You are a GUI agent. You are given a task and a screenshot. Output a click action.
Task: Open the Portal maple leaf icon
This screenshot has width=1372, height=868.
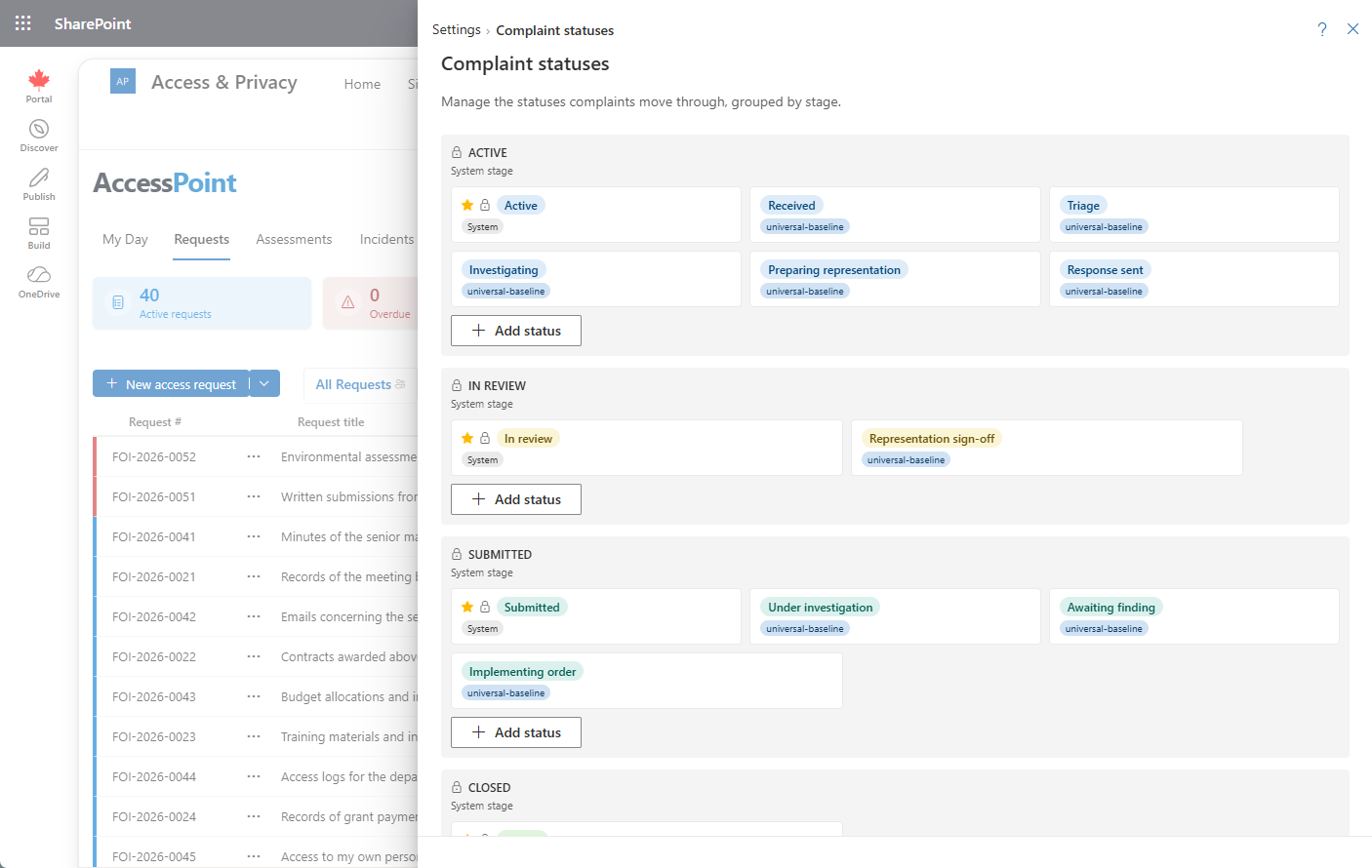point(39,86)
